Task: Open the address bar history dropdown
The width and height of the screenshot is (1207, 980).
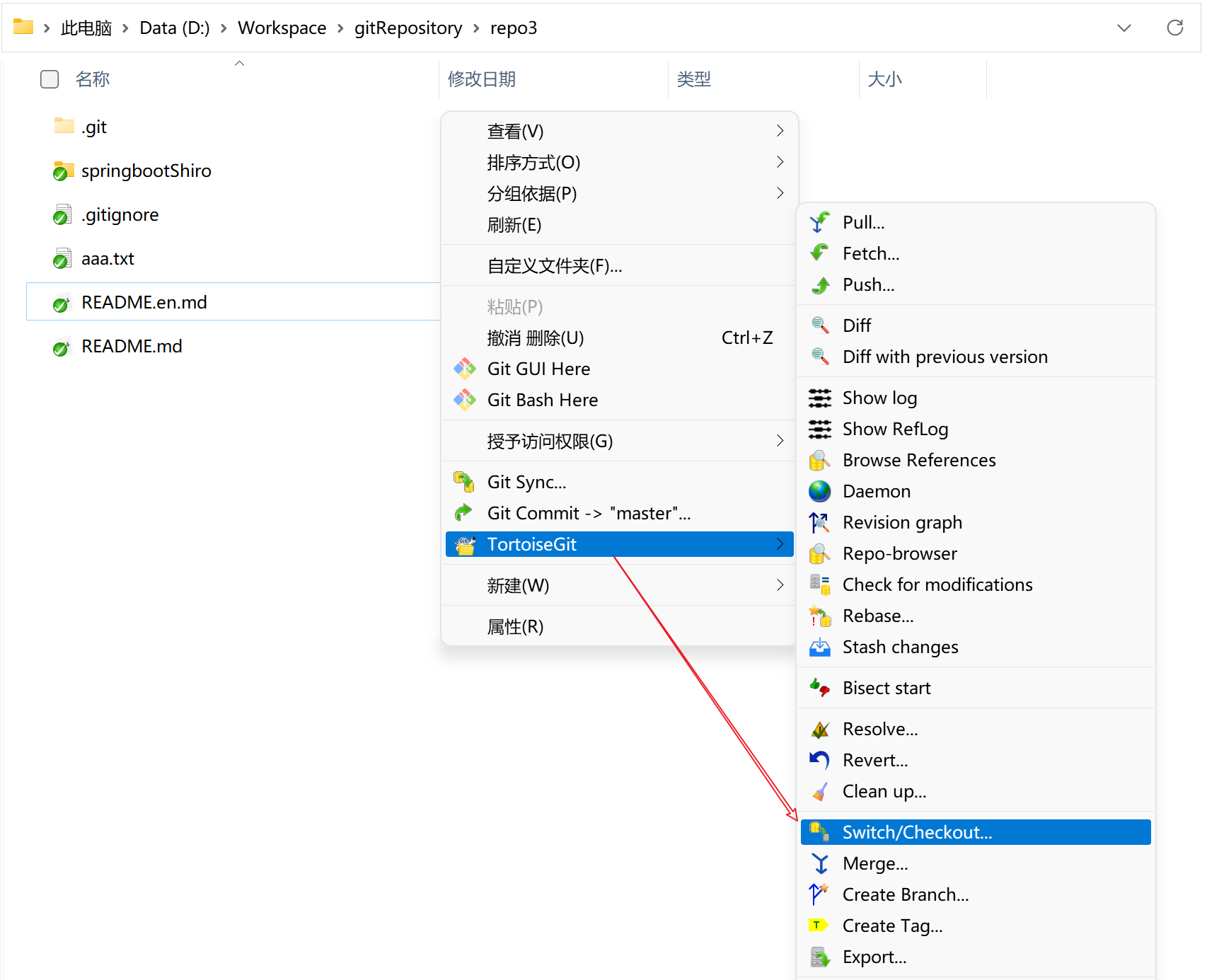Action: pos(1124,28)
